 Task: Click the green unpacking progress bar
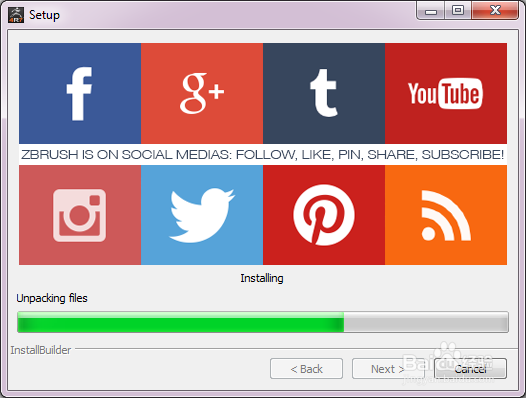[x=263, y=322]
